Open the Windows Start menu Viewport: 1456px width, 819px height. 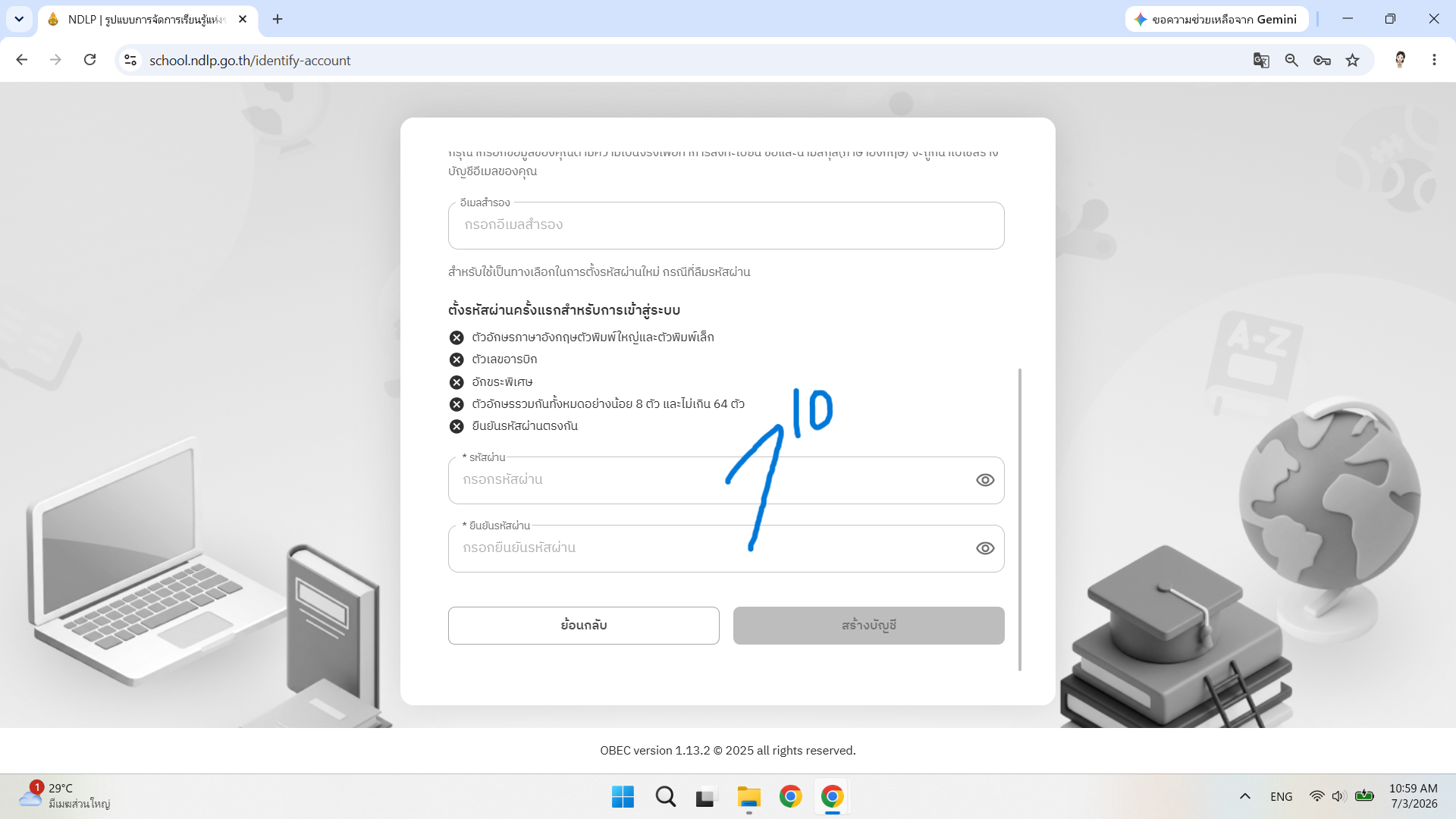coord(623,796)
